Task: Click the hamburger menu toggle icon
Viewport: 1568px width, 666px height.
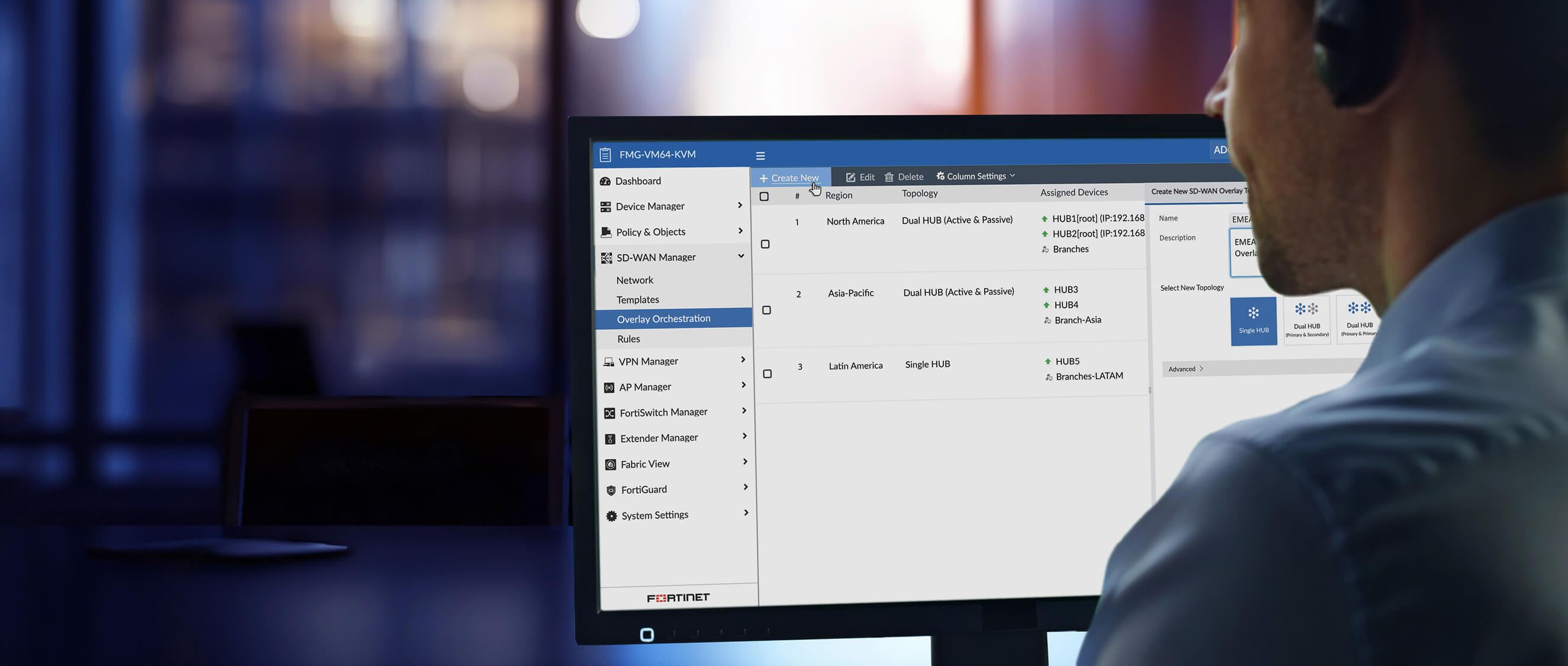Action: (x=760, y=156)
